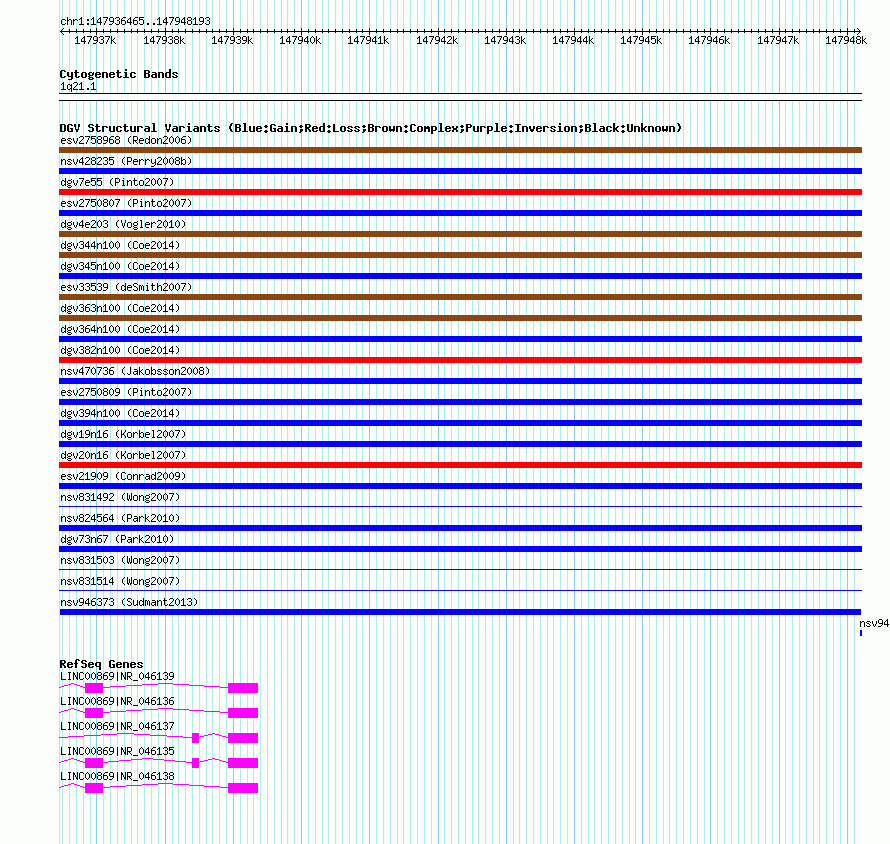Select nsv831503 (Wong2007) label
The image size is (890, 844).
point(120,560)
